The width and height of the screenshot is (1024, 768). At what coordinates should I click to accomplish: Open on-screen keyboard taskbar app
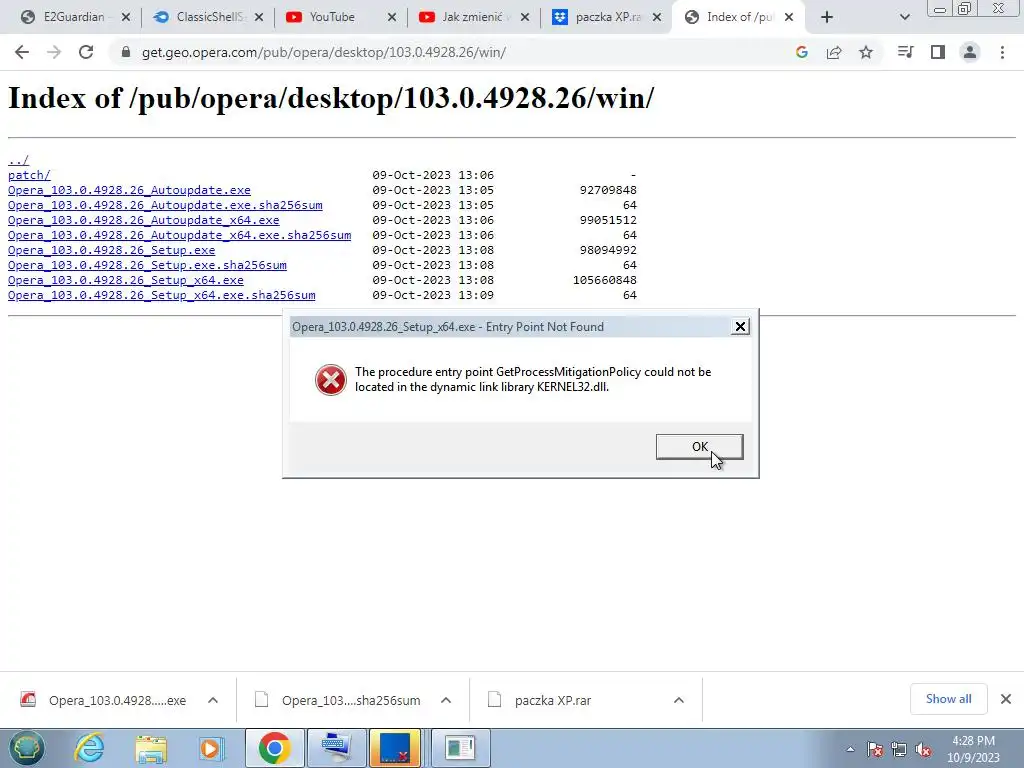pyautogui.click(x=336, y=748)
